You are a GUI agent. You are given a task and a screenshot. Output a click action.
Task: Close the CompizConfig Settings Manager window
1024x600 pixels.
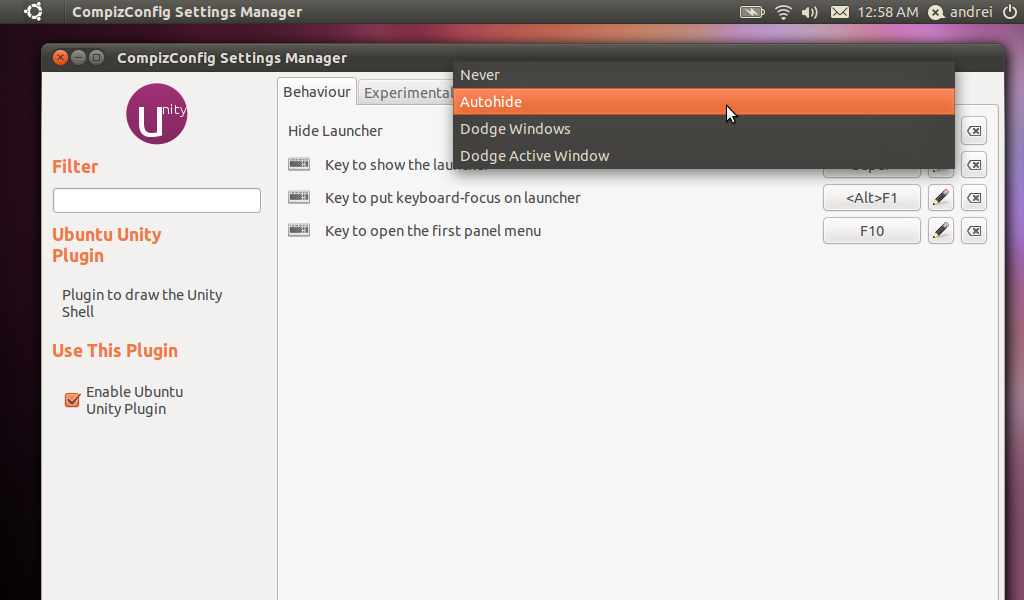point(60,57)
